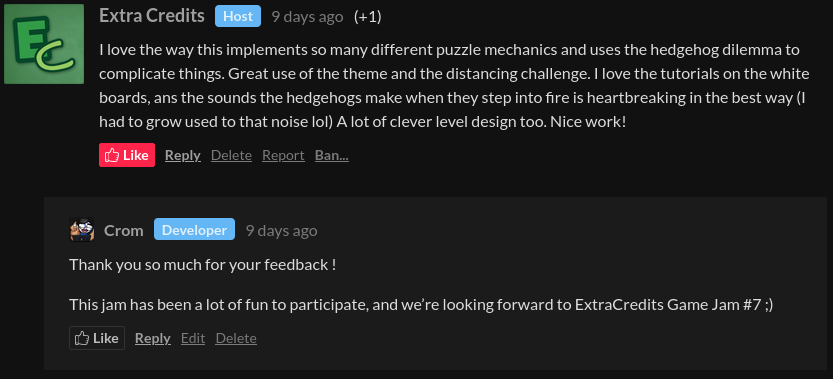The height and width of the screenshot is (379, 833).
Task: Click the thumbs-up icon on Crom's reply
Action: point(82,338)
